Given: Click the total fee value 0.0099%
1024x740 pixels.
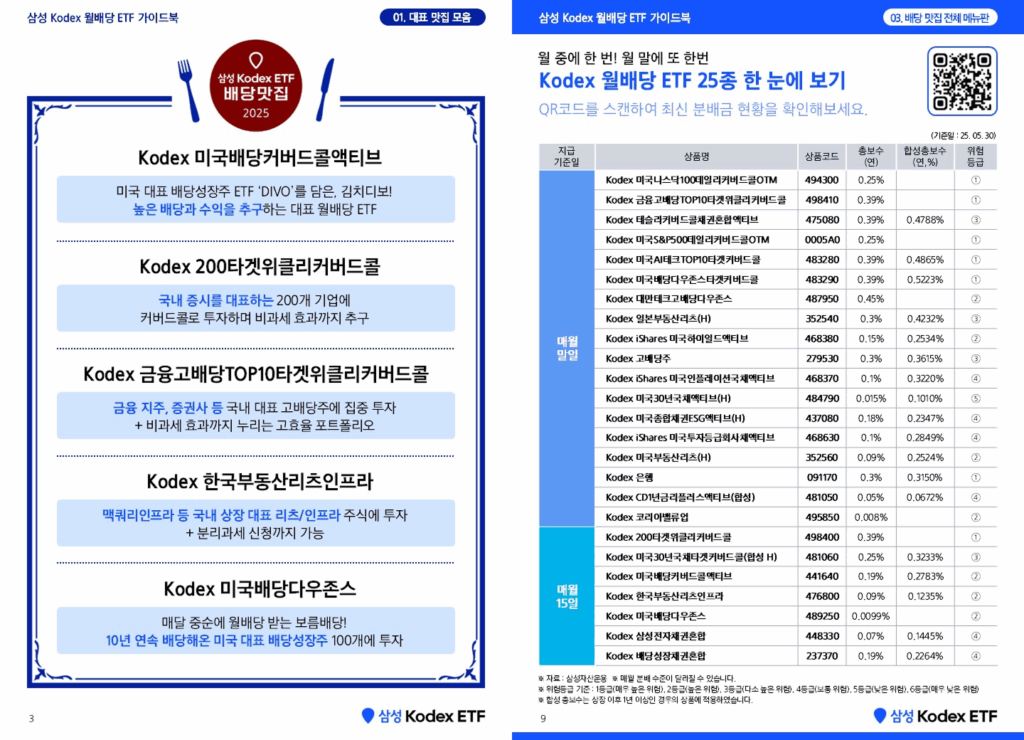Looking at the screenshot, I should [871, 616].
